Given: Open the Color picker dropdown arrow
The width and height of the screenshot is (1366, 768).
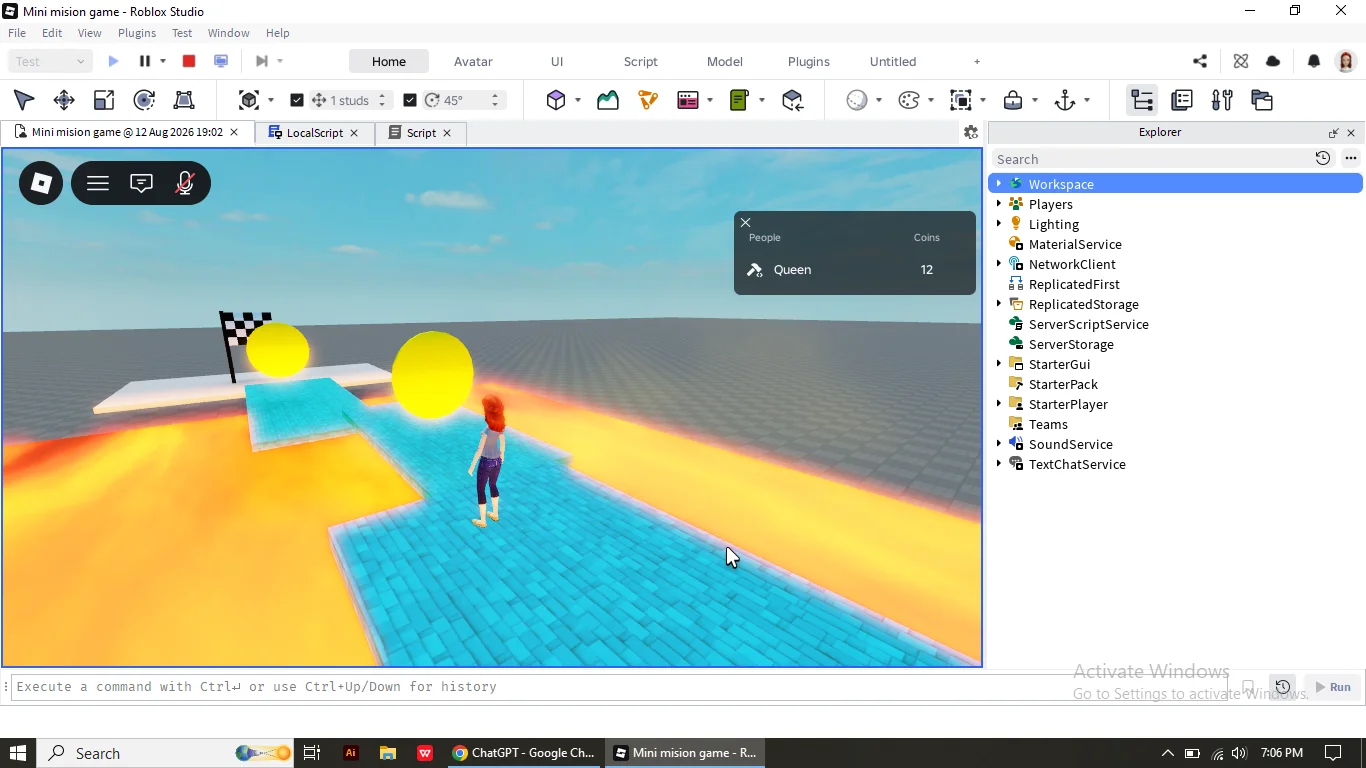Looking at the screenshot, I should click(931, 100).
